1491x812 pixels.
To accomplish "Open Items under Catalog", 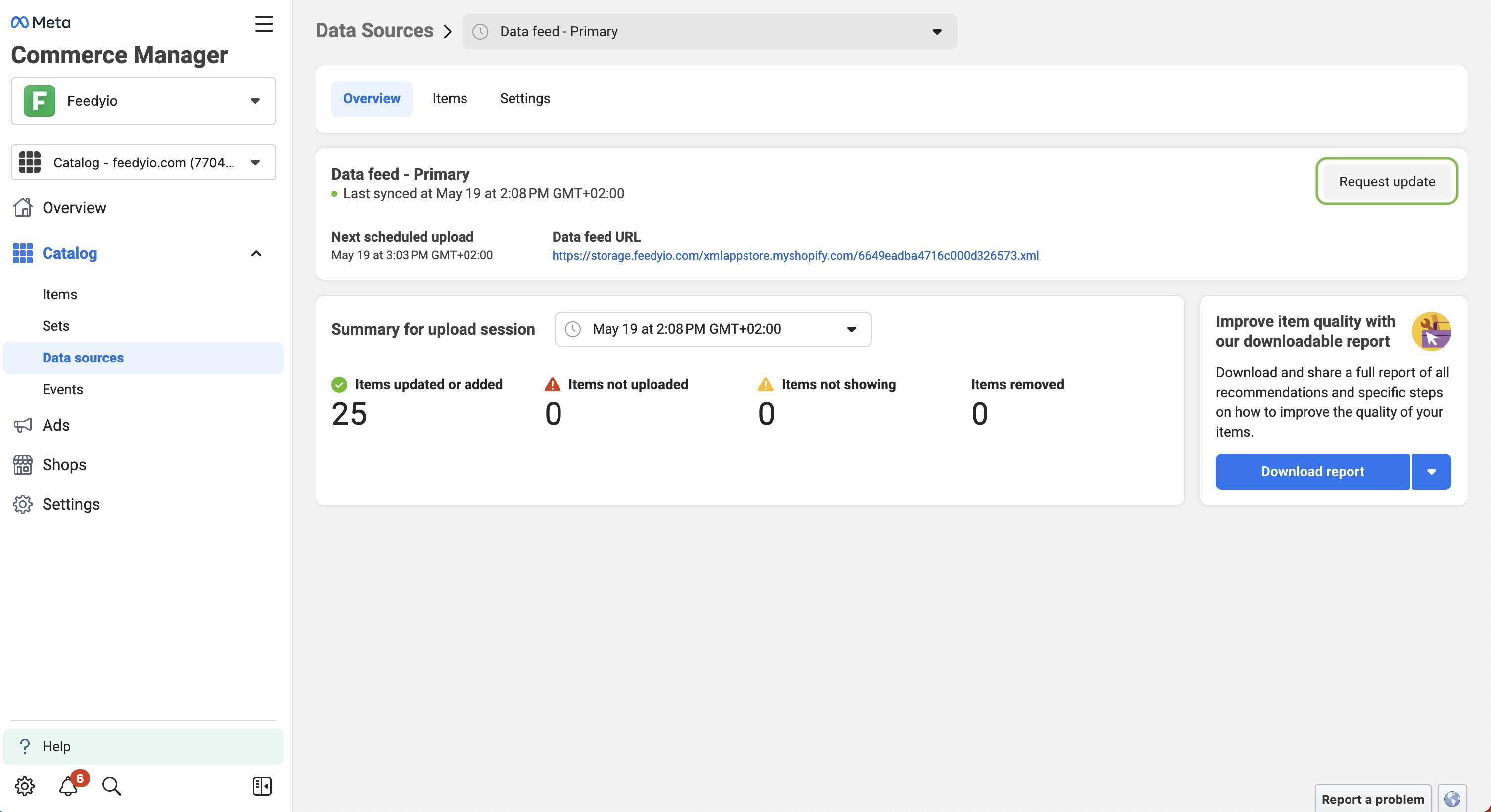I will click(60, 295).
